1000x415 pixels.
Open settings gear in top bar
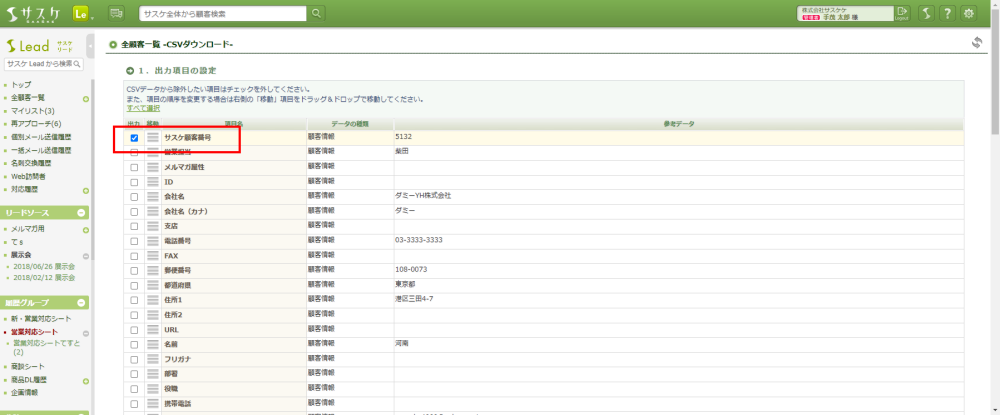[968, 13]
